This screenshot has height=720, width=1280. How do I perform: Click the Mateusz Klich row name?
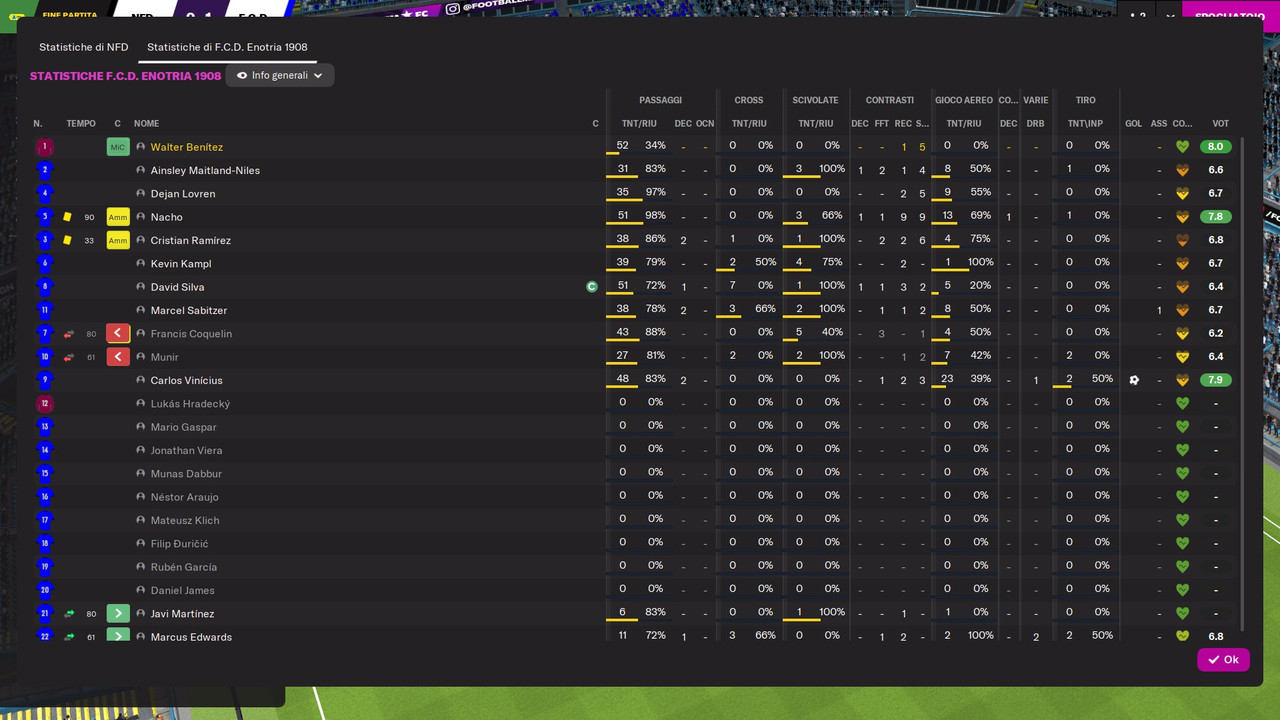(185, 520)
